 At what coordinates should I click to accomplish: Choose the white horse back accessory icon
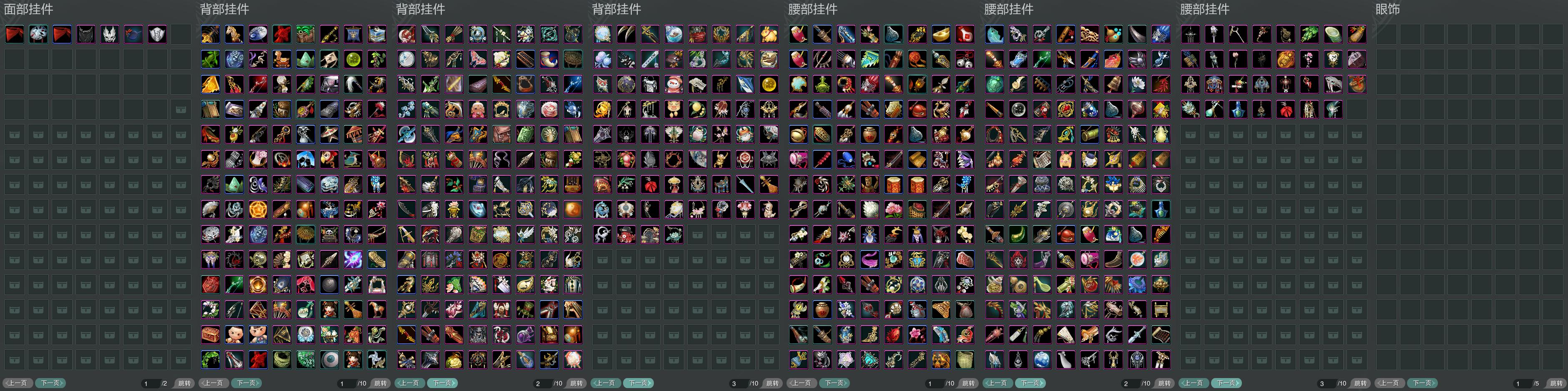click(234, 34)
